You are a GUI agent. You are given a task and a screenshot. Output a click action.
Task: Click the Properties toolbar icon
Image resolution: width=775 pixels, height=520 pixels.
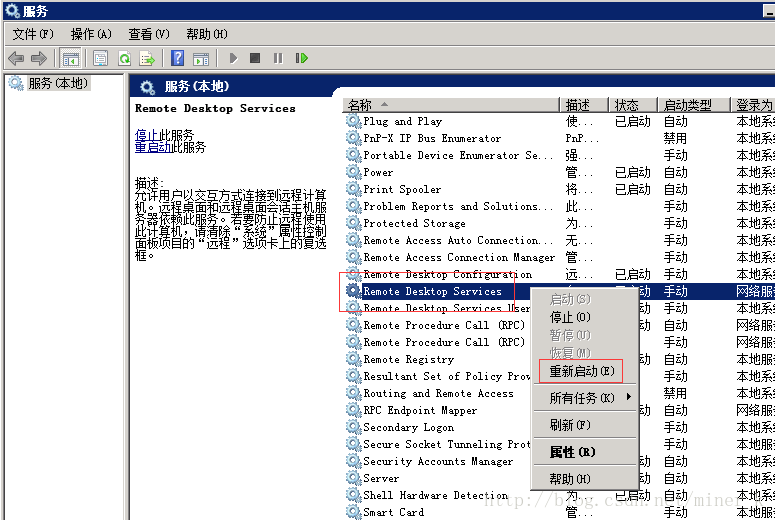[101, 59]
